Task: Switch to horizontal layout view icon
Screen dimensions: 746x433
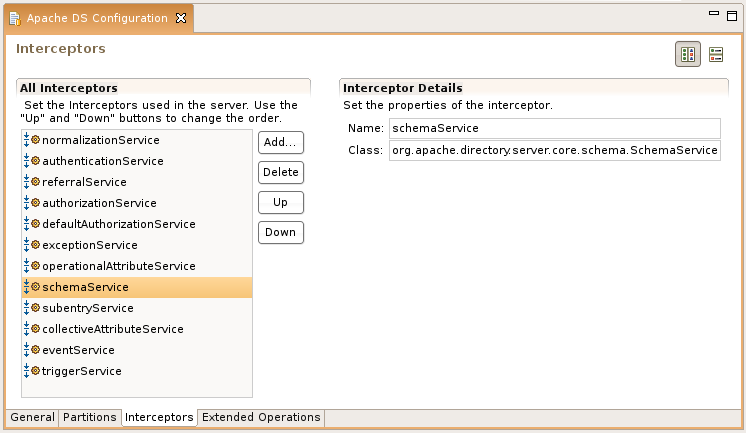Action: click(688, 55)
